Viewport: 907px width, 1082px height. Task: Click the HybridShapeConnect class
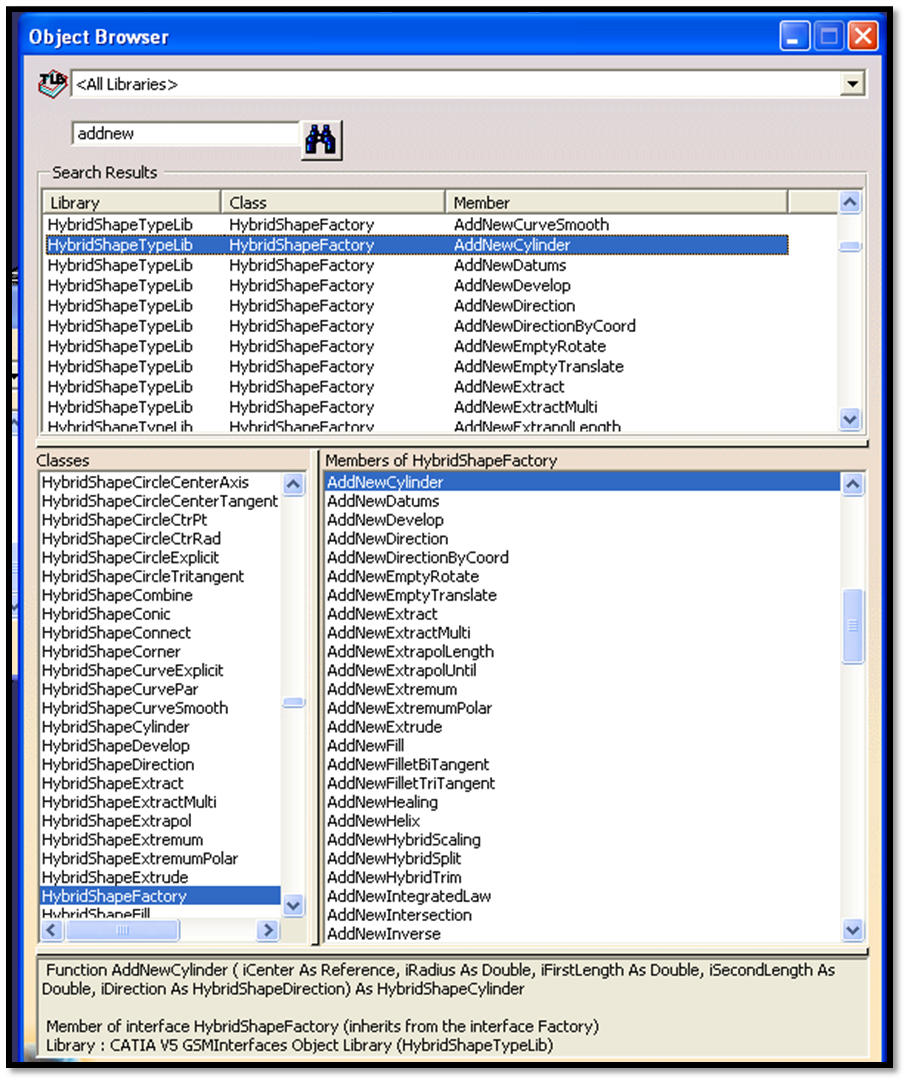click(x=160, y=633)
